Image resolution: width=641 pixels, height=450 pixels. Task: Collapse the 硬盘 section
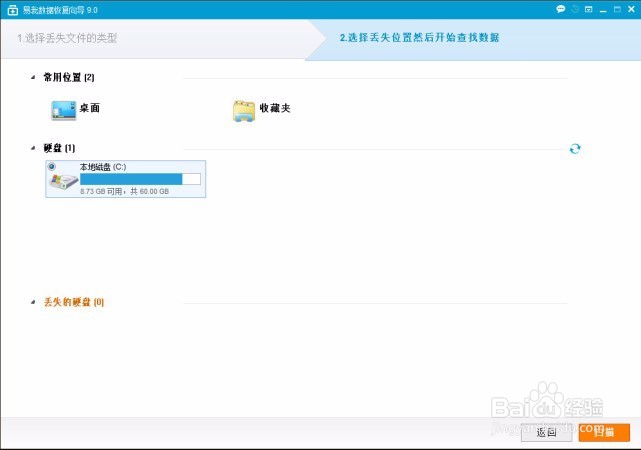coord(33,148)
